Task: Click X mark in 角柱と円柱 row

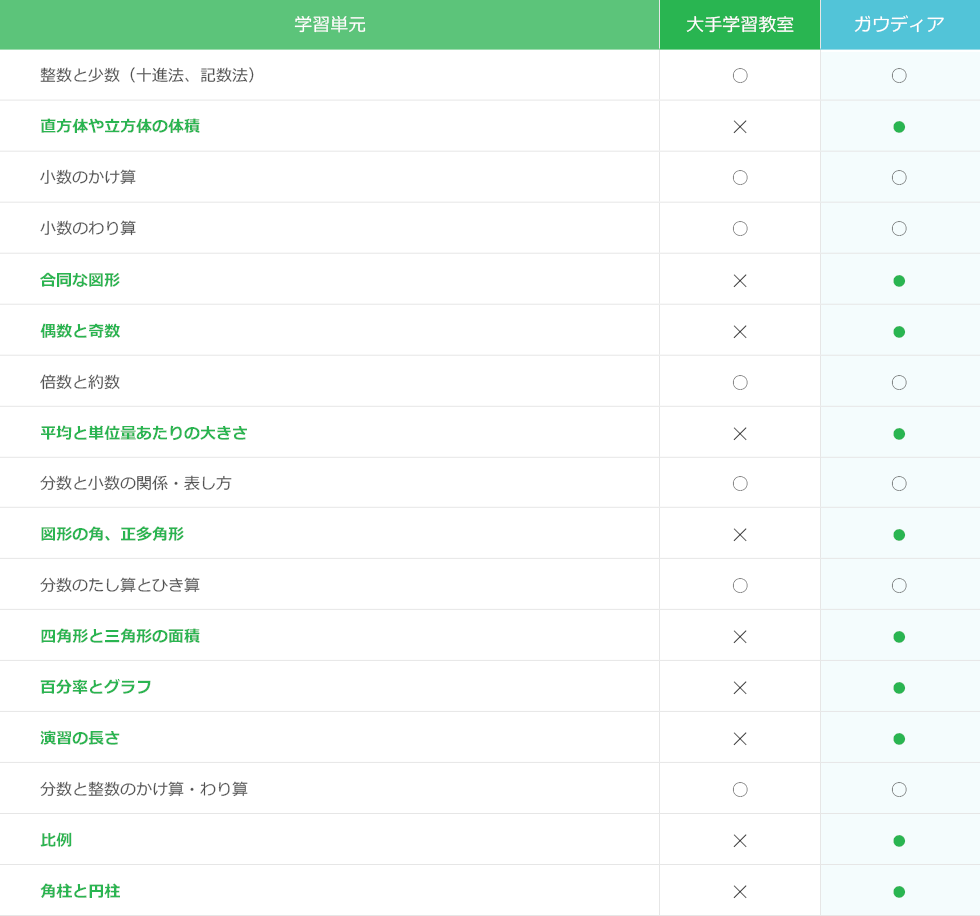Action: pos(740,892)
